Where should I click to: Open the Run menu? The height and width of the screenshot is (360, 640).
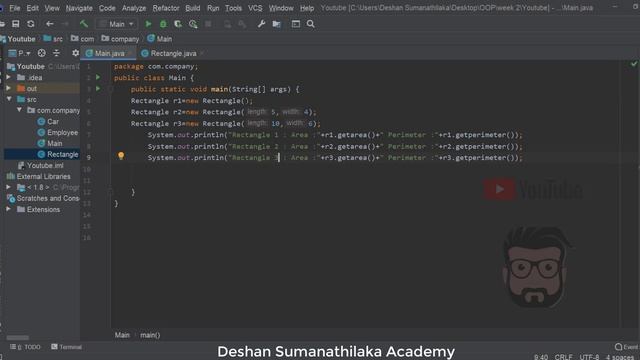tap(213, 8)
